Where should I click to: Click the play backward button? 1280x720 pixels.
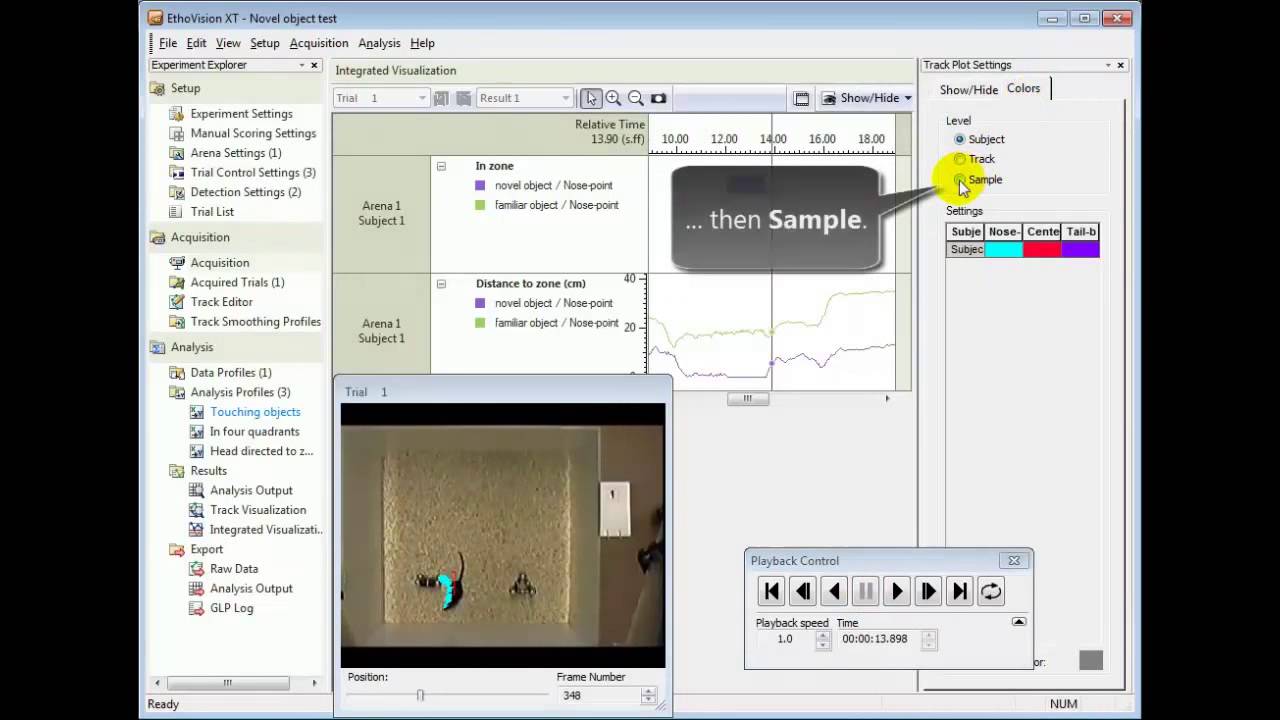pyautogui.click(x=834, y=591)
